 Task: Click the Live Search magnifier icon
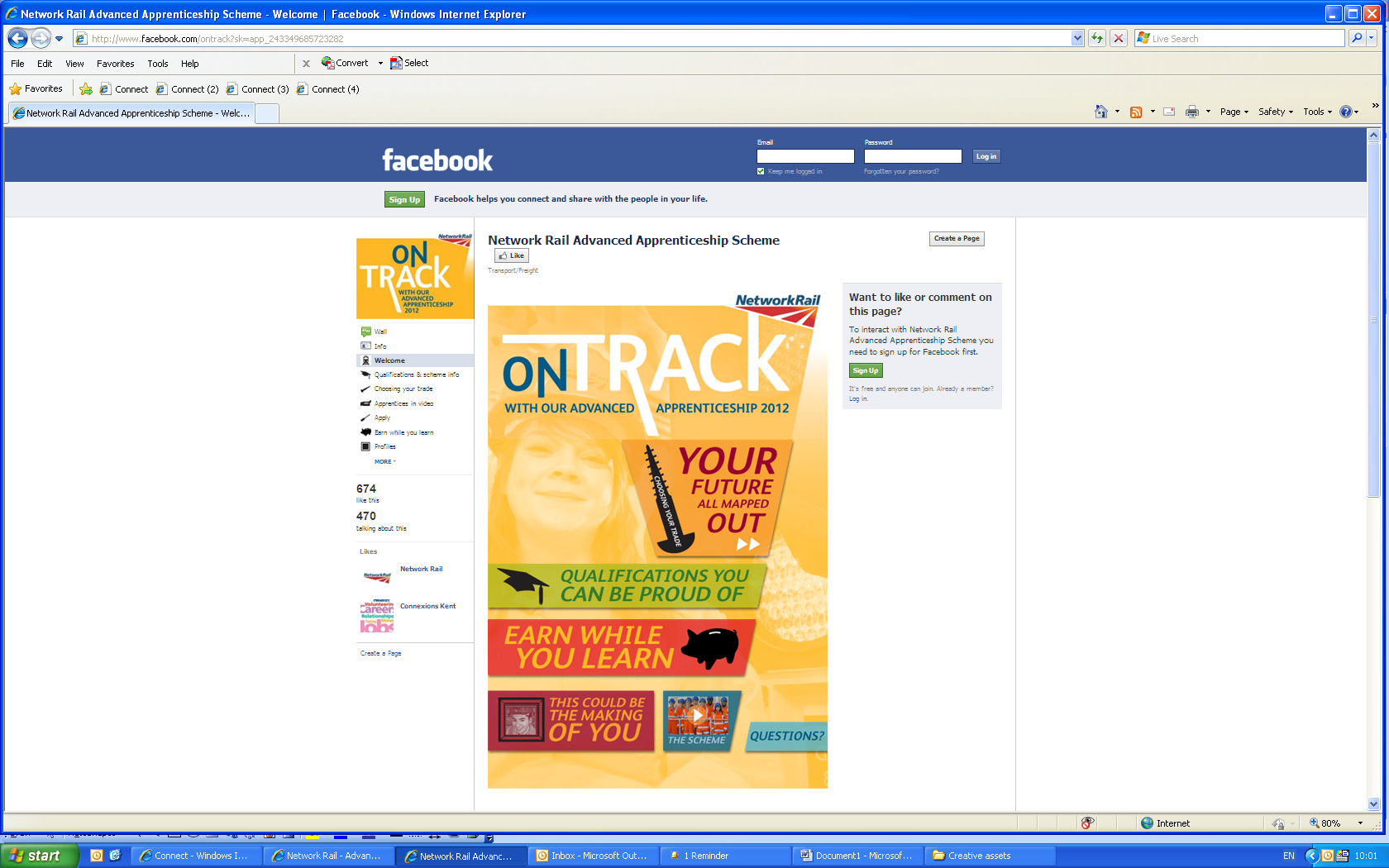[1356, 38]
